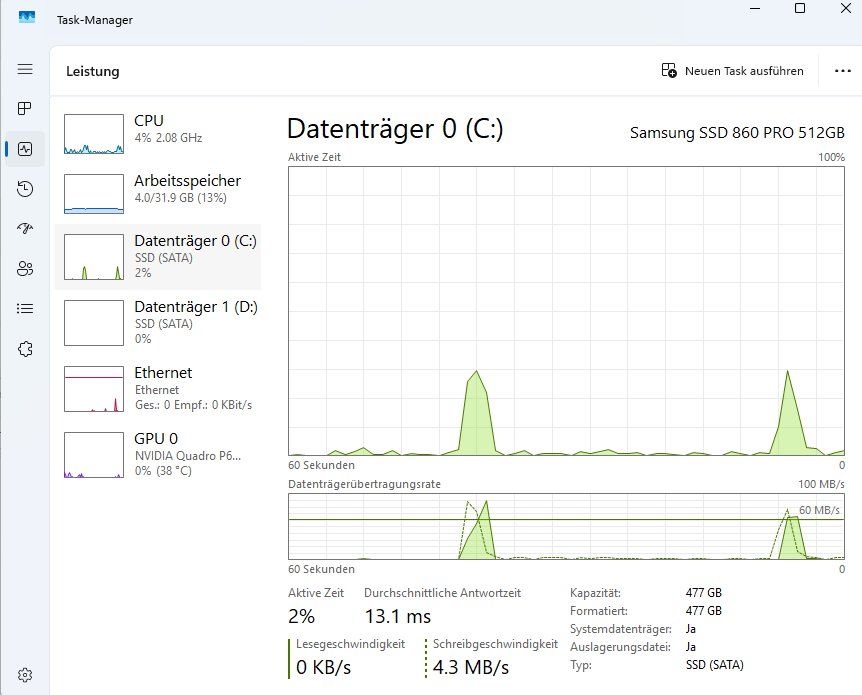Open the Processes page icon

coord(25,109)
